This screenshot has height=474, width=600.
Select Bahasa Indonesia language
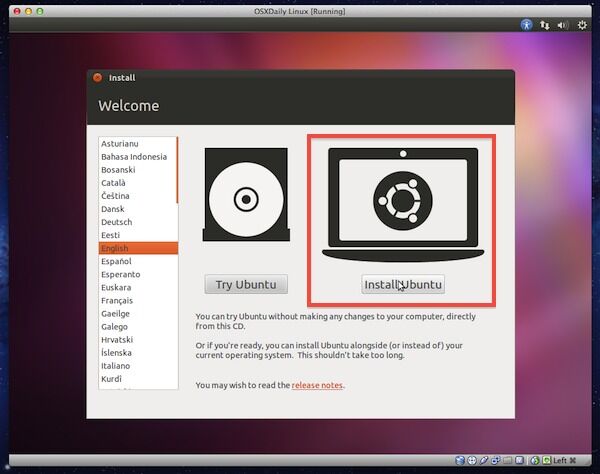pos(138,156)
